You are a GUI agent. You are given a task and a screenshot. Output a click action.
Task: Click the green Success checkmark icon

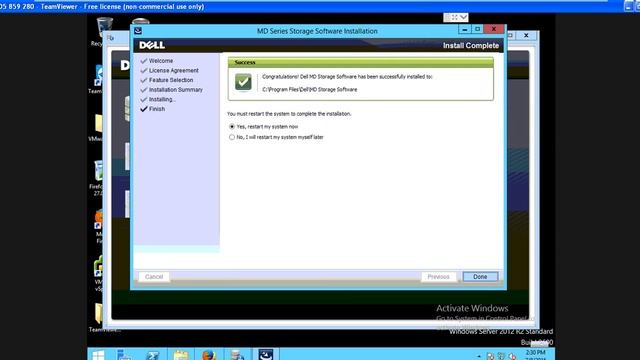(243, 82)
